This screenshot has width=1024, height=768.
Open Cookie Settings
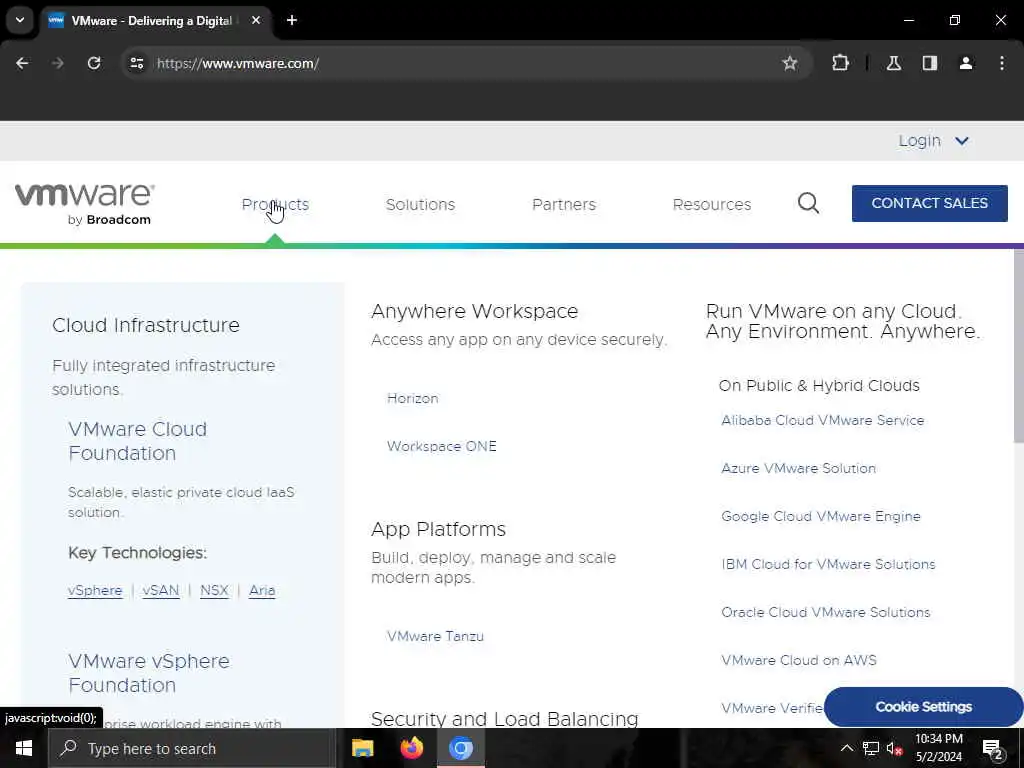click(x=923, y=707)
